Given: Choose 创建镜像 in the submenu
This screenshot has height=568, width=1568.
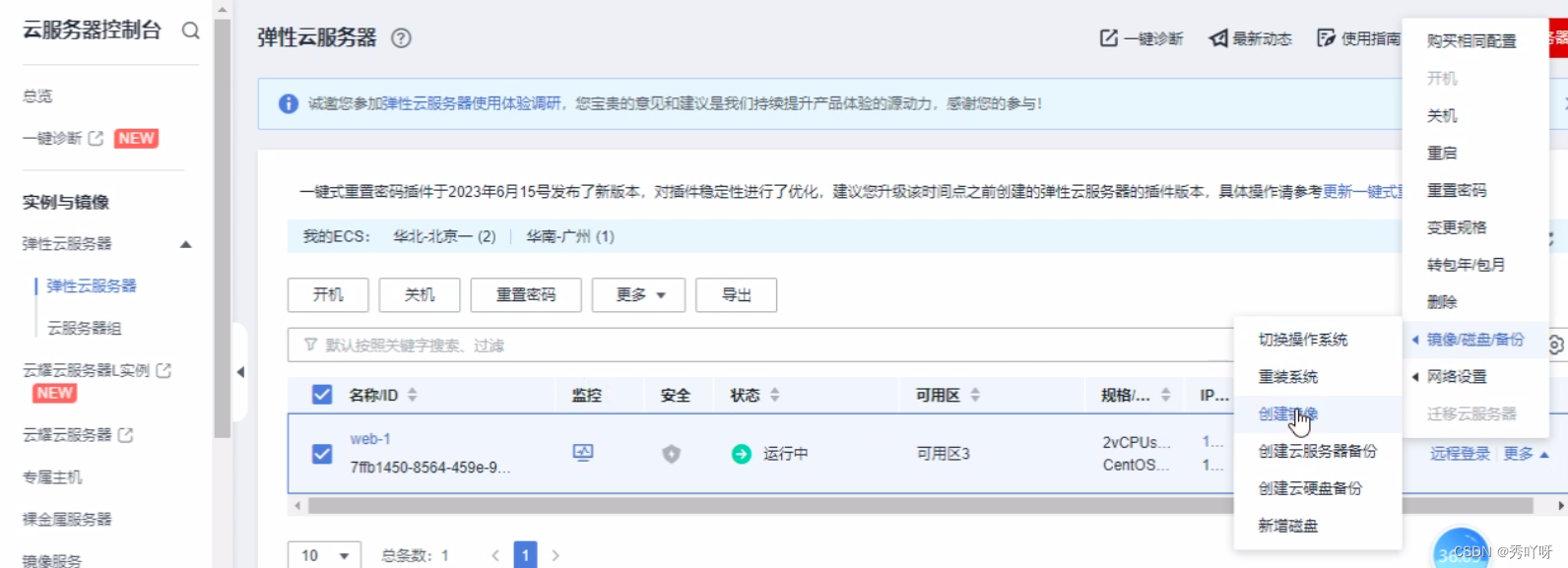Looking at the screenshot, I should point(1287,414).
